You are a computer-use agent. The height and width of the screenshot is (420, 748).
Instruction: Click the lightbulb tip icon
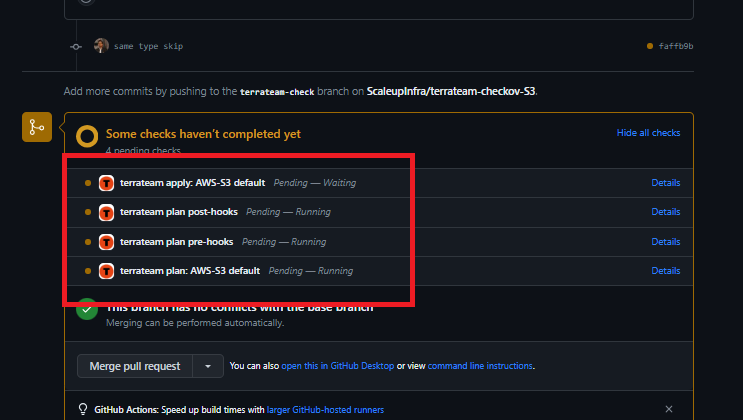click(x=83, y=410)
